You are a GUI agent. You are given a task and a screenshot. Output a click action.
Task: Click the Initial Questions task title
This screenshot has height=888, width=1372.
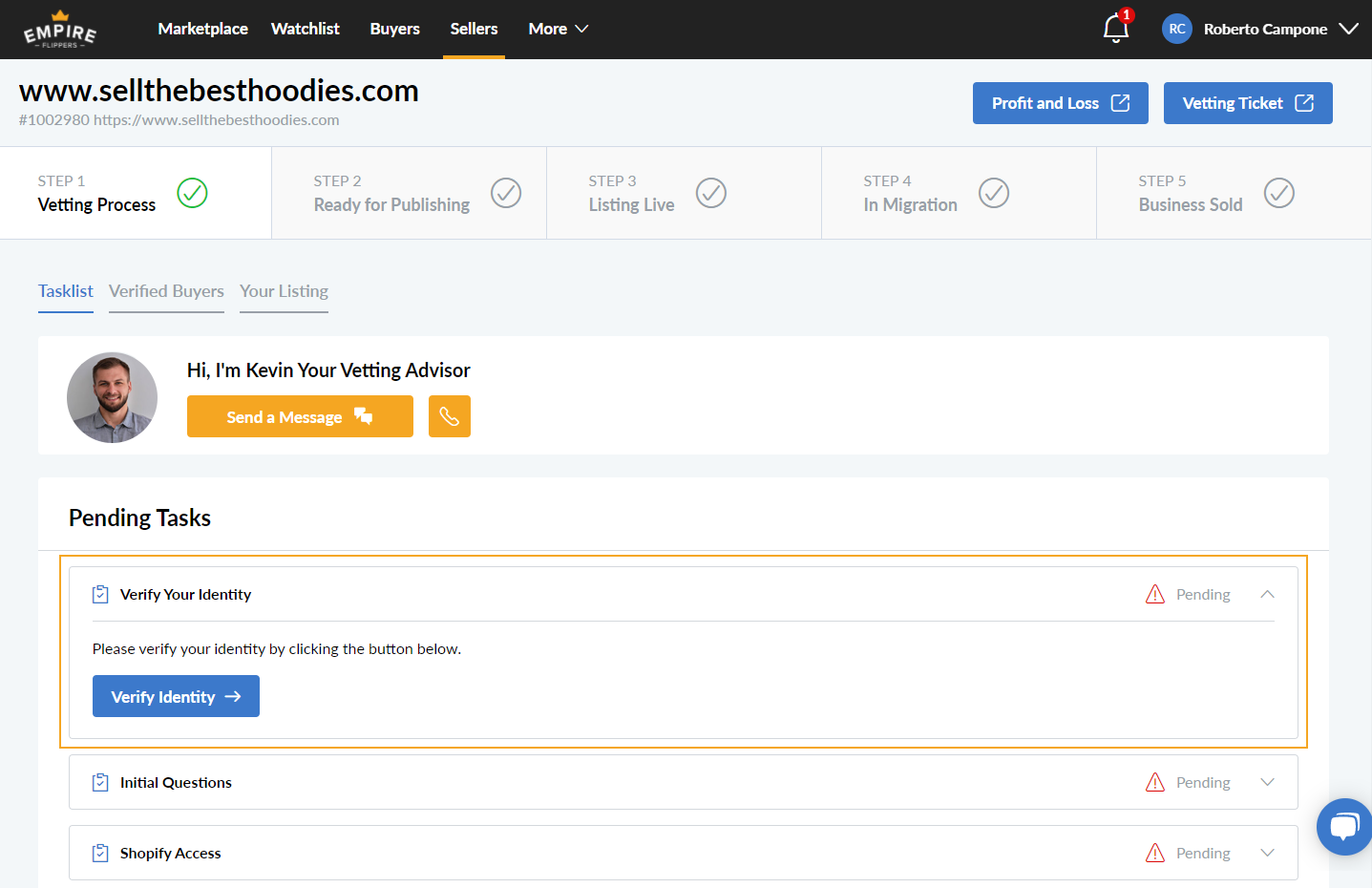[176, 782]
